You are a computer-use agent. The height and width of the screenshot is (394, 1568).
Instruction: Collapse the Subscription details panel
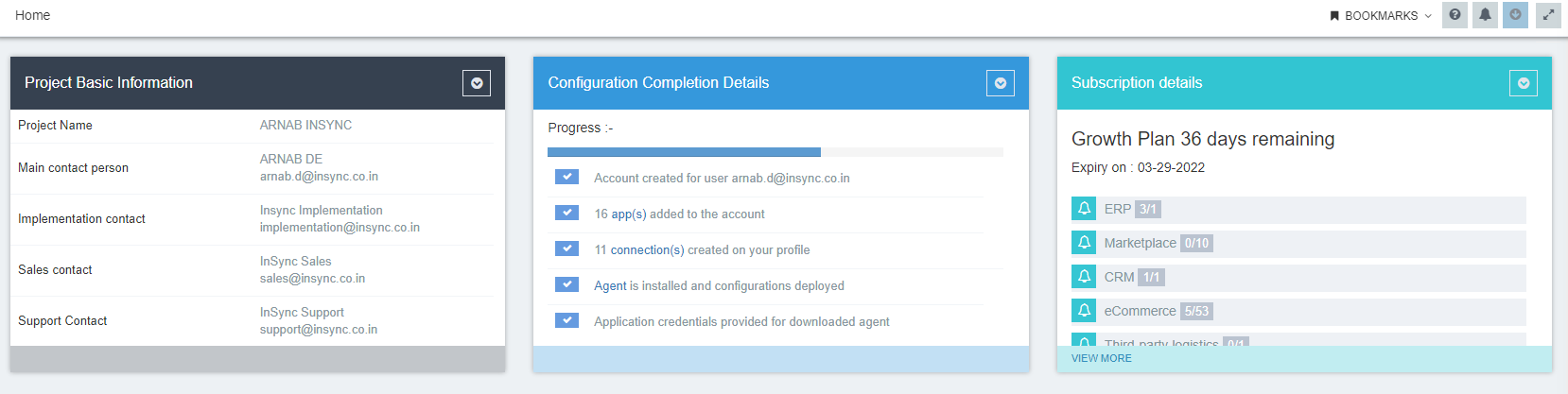pyautogui.click(x=1523, y=83)
